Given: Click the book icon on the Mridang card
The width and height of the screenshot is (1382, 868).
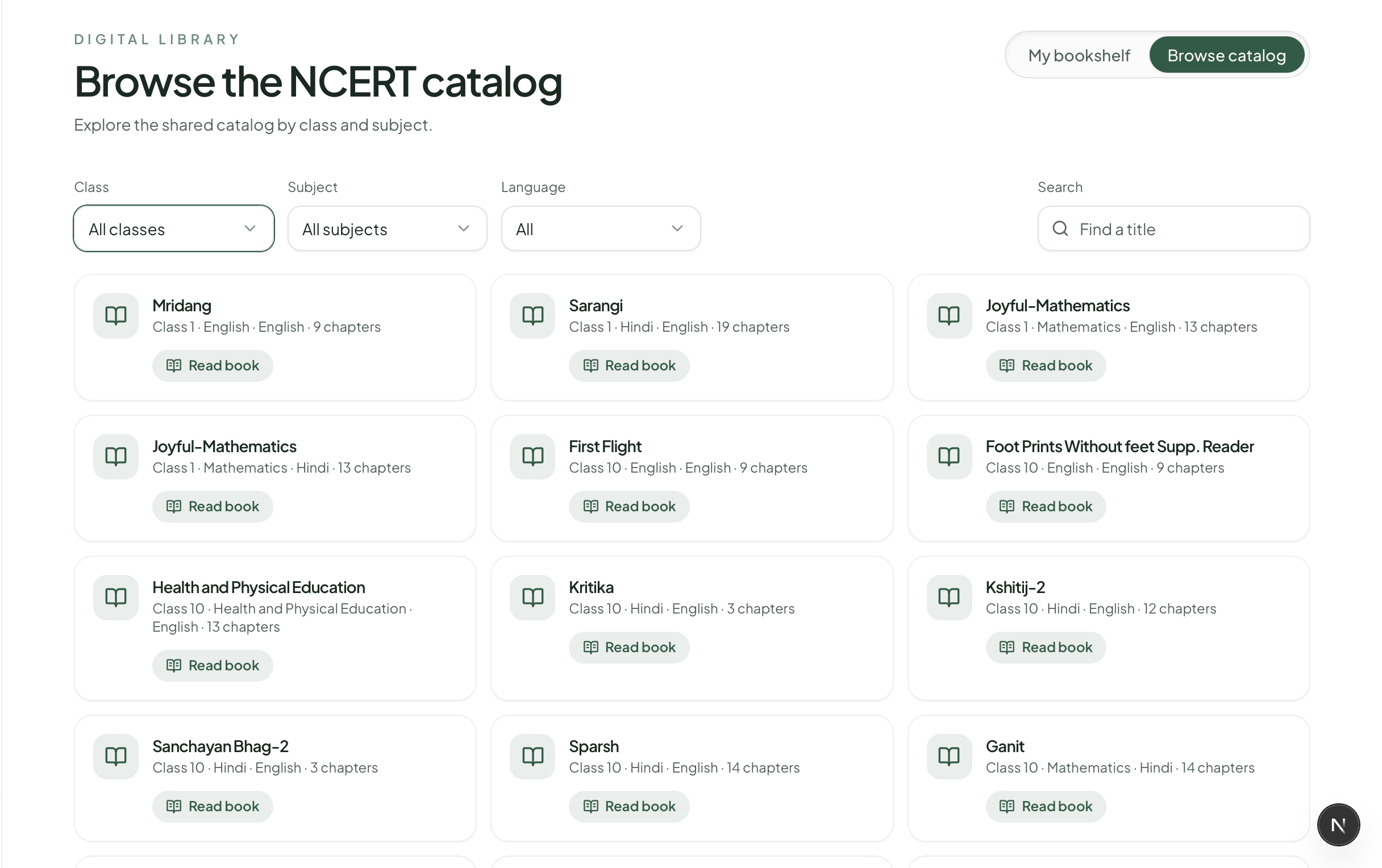Looking at the screenshot, I should (x=115, y=315).
